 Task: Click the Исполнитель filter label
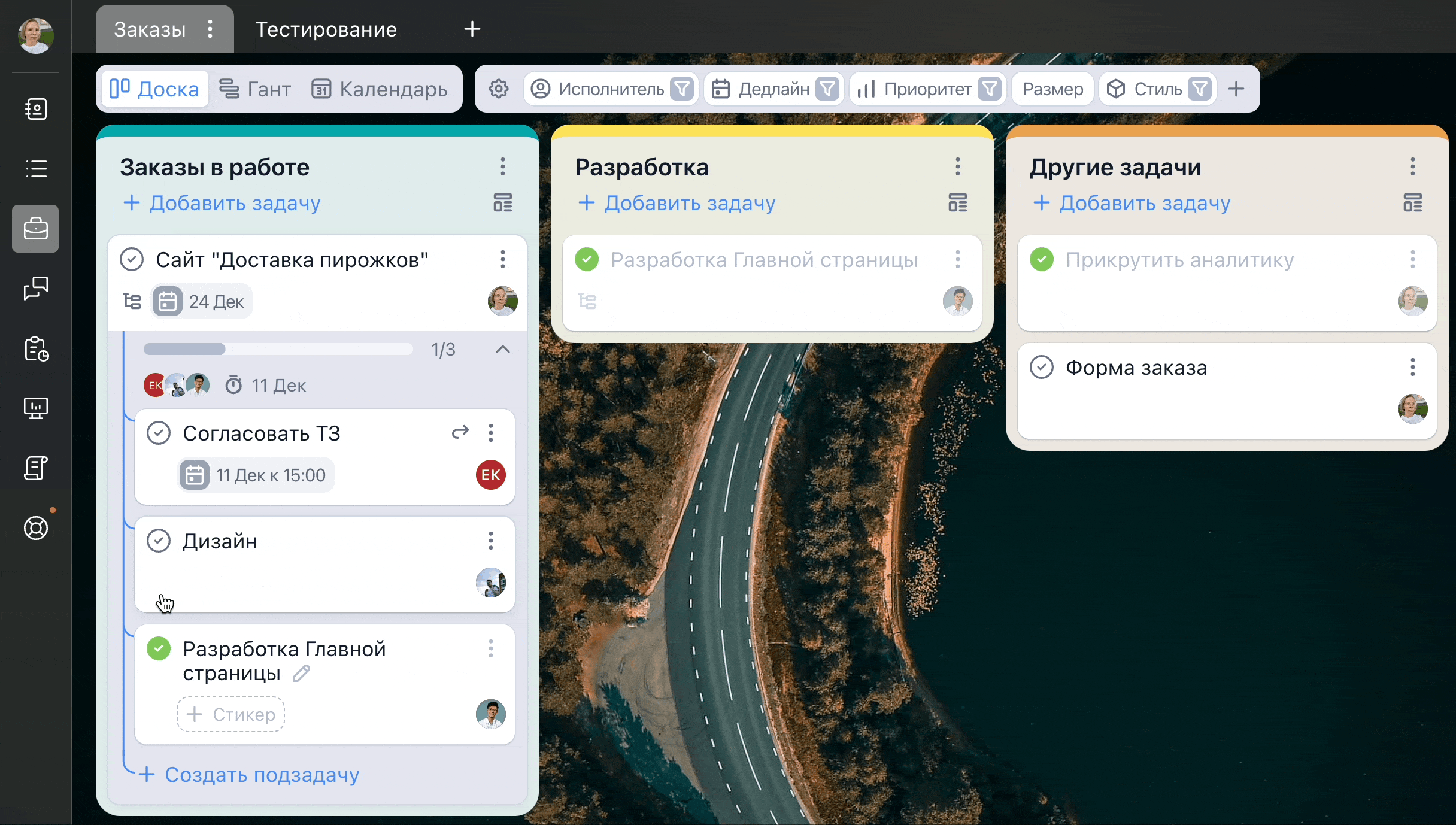tap(611, 89)
